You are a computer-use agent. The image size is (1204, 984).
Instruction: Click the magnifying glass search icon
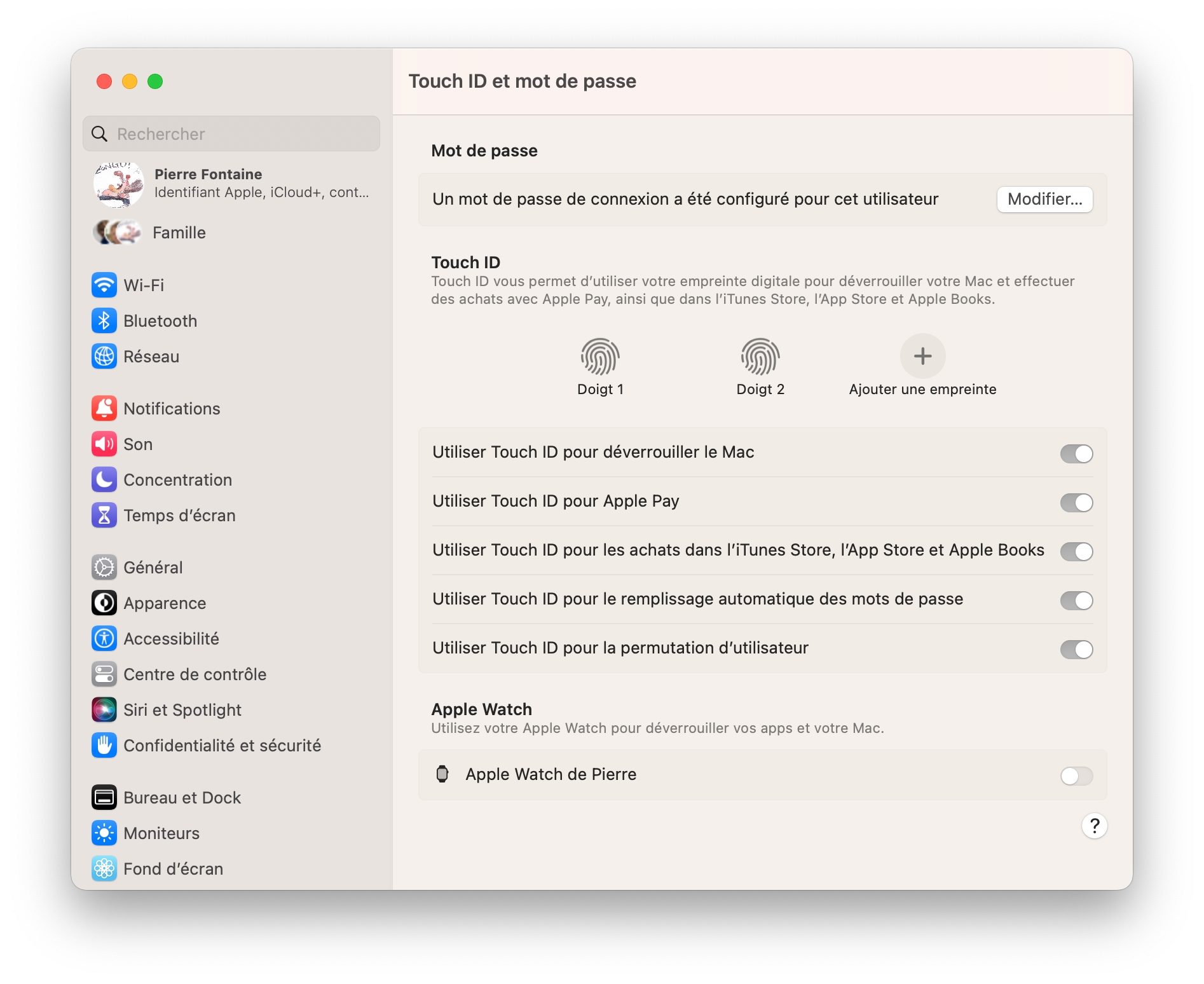coord(100,133)
